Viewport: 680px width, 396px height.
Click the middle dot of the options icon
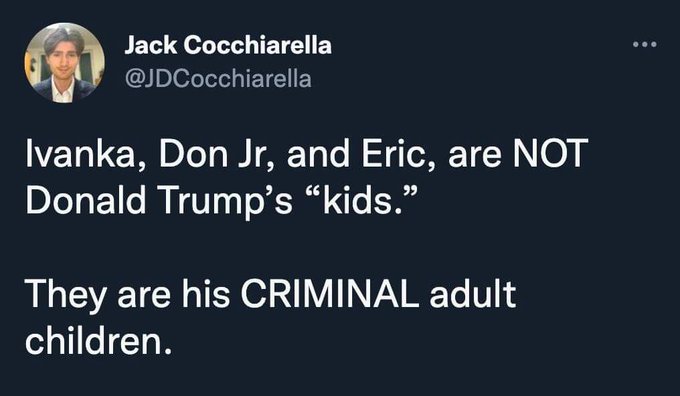tap(645, 44)
